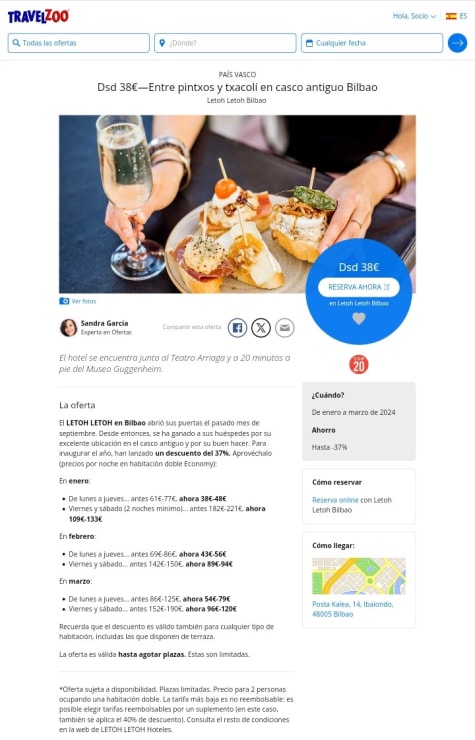The image size is (475, 740).
Task: Click Sandra García's profile photo
Action: [x=68, y=328]
